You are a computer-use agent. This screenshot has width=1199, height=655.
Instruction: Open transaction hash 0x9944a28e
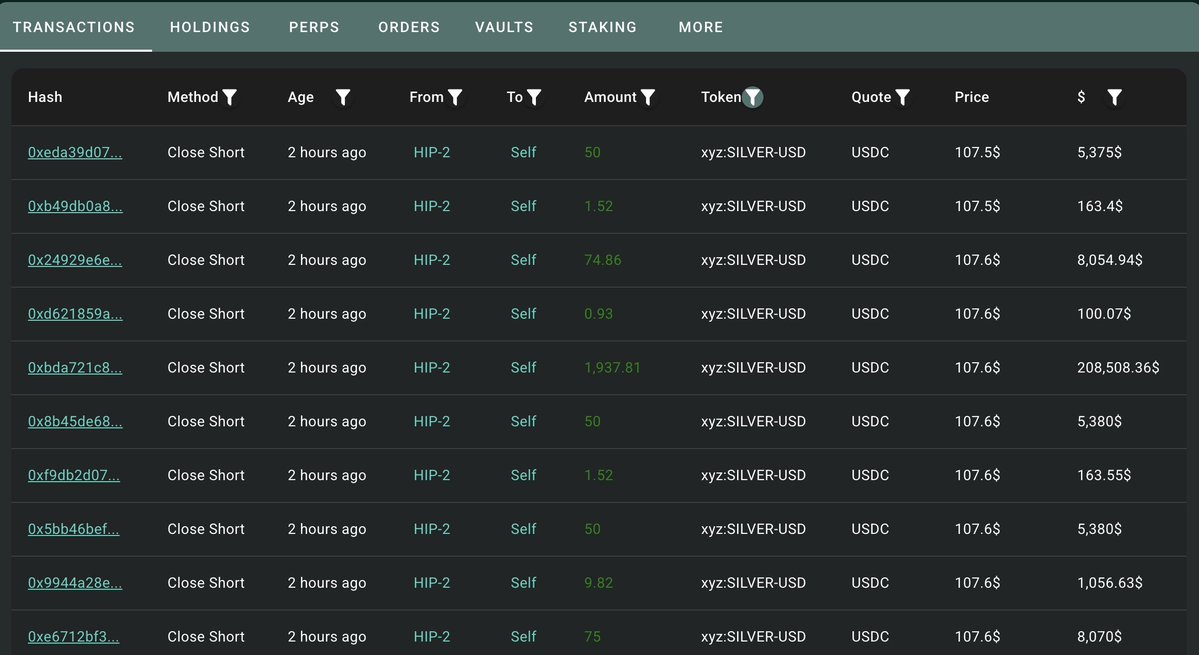pos(75,583)
